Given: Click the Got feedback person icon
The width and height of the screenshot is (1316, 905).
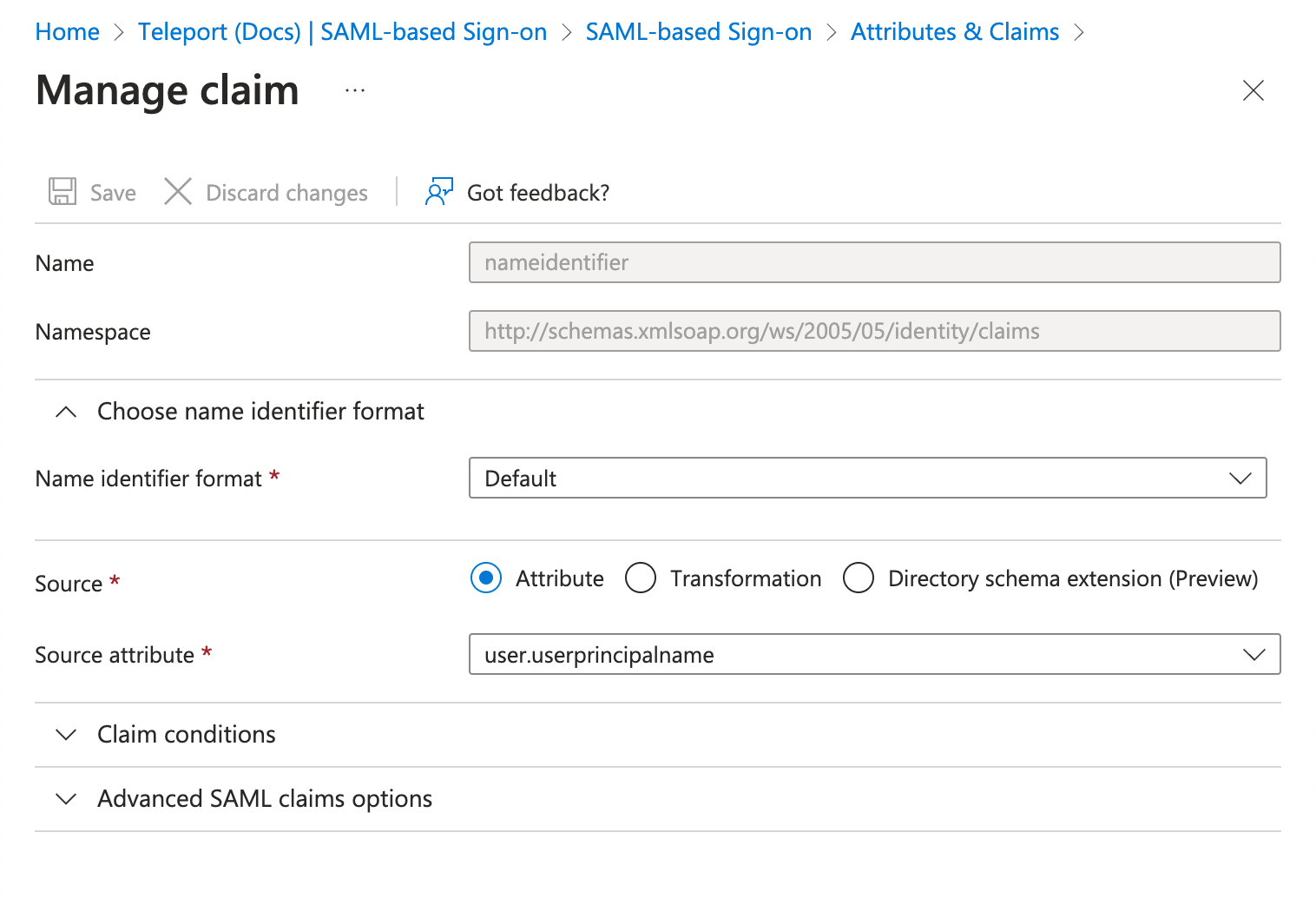Looking at the screenshot, I should (x=438, y=191).
